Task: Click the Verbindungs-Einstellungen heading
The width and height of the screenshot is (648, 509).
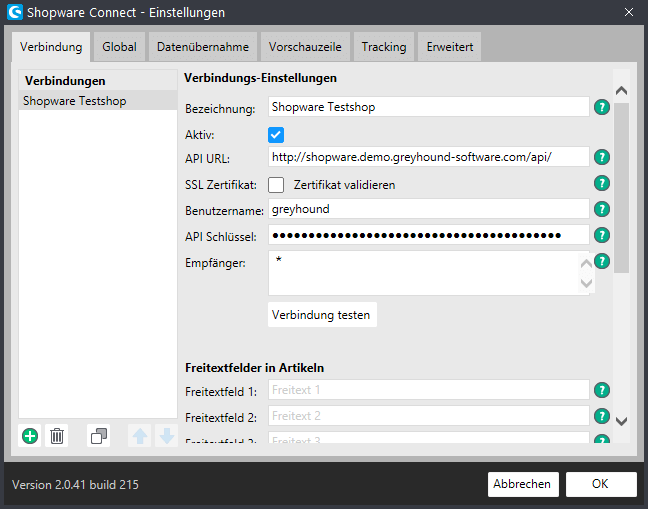Action: point(260,78)
